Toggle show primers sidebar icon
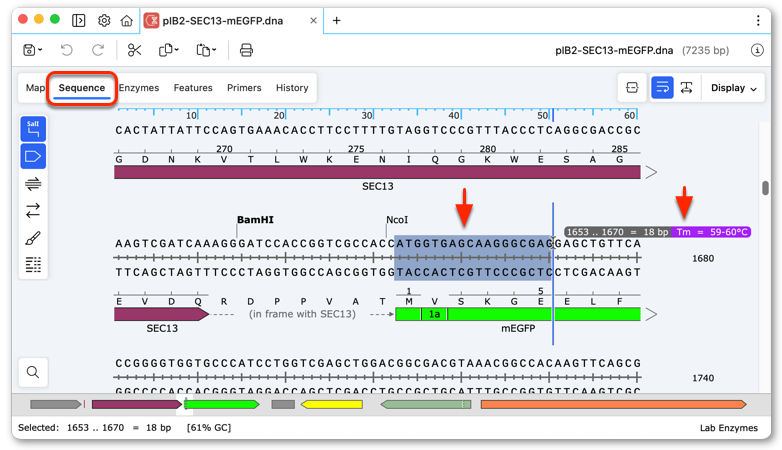The height and width of the screenshot is (450, 782). coord(33,184)
